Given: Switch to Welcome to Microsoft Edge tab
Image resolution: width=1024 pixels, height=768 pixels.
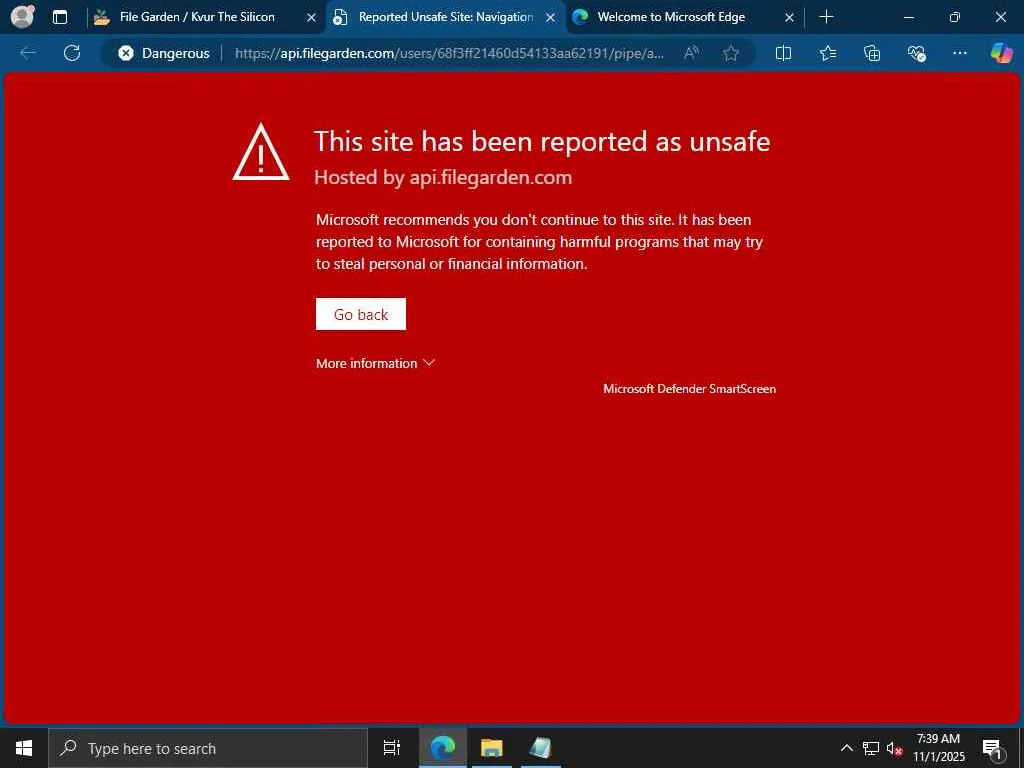Looking at the screenshot, I should [x=671, y=17].
